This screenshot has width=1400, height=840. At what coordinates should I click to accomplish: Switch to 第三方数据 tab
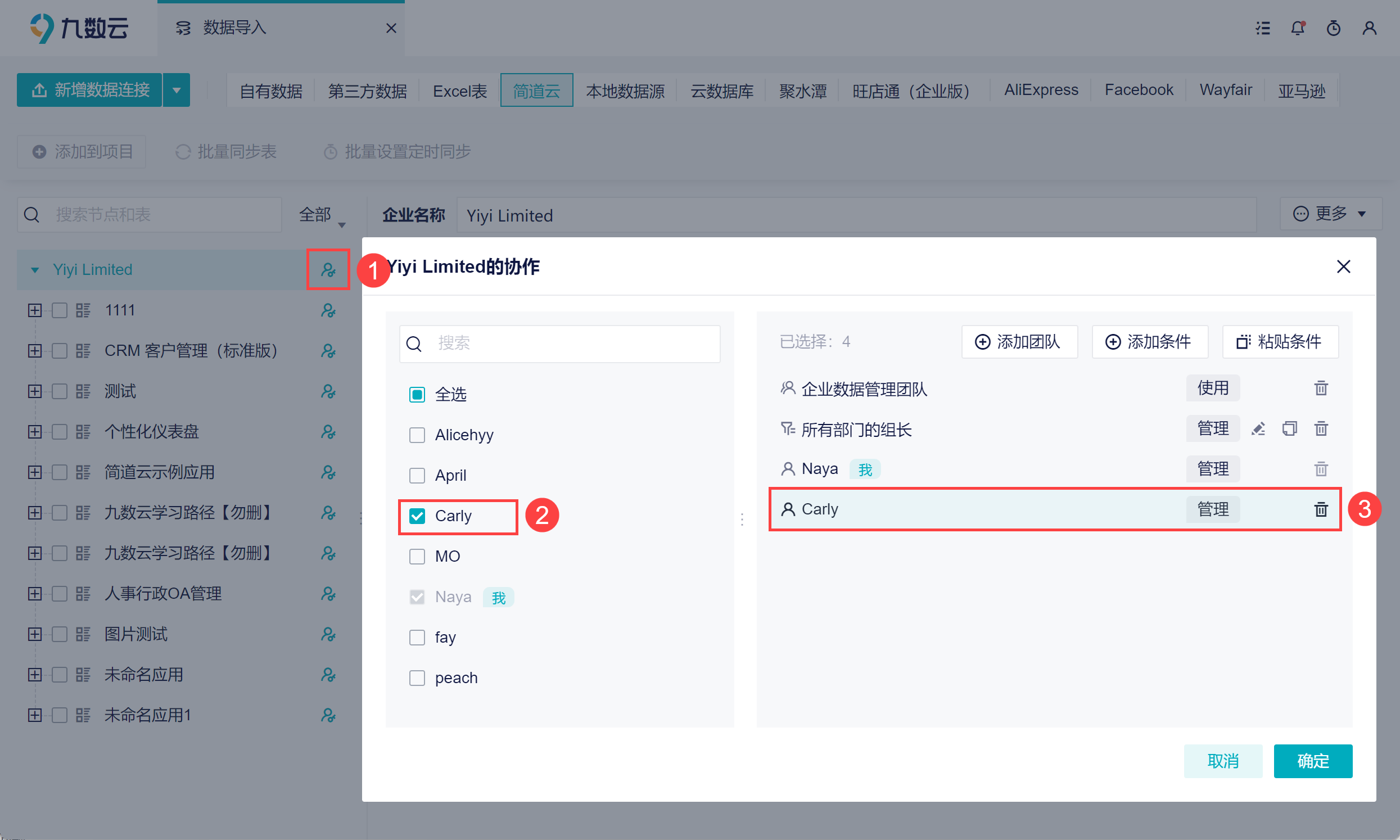[x=367, y=91]
